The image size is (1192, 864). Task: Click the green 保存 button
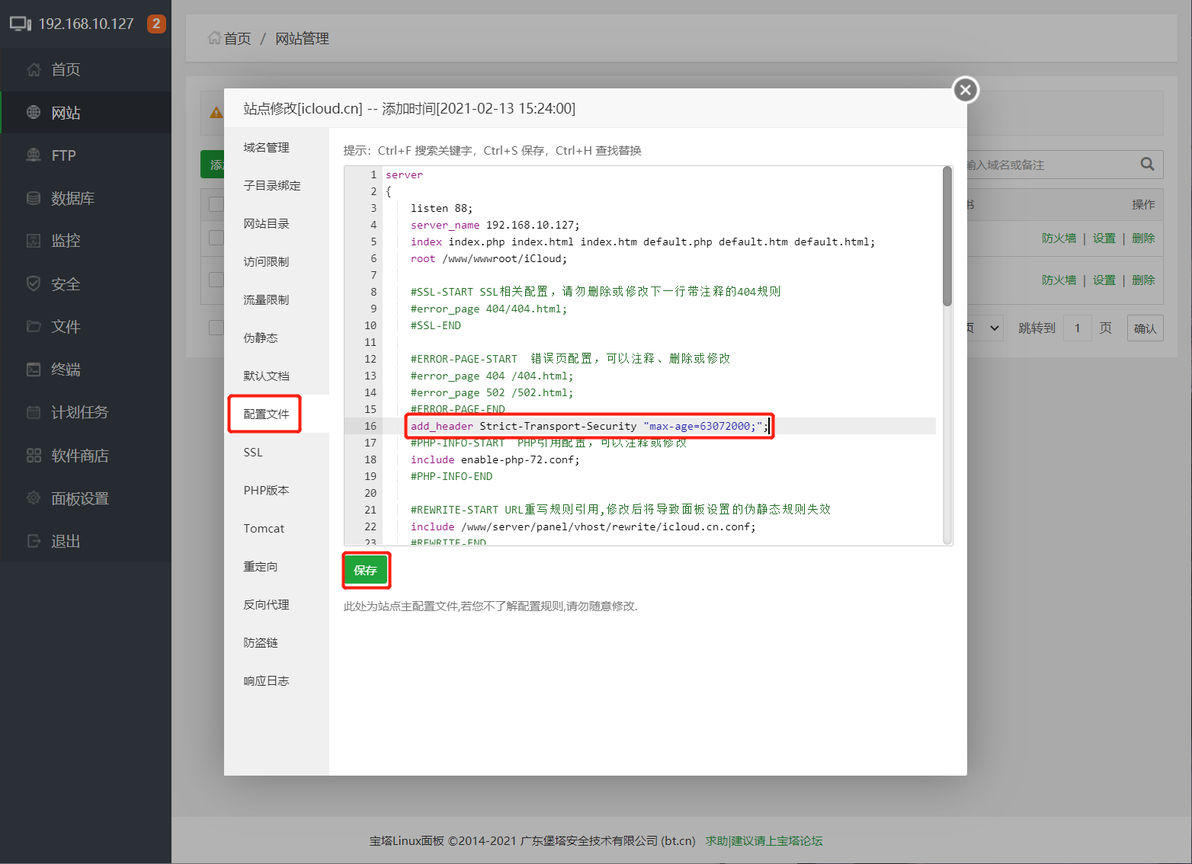coord(366,570)
